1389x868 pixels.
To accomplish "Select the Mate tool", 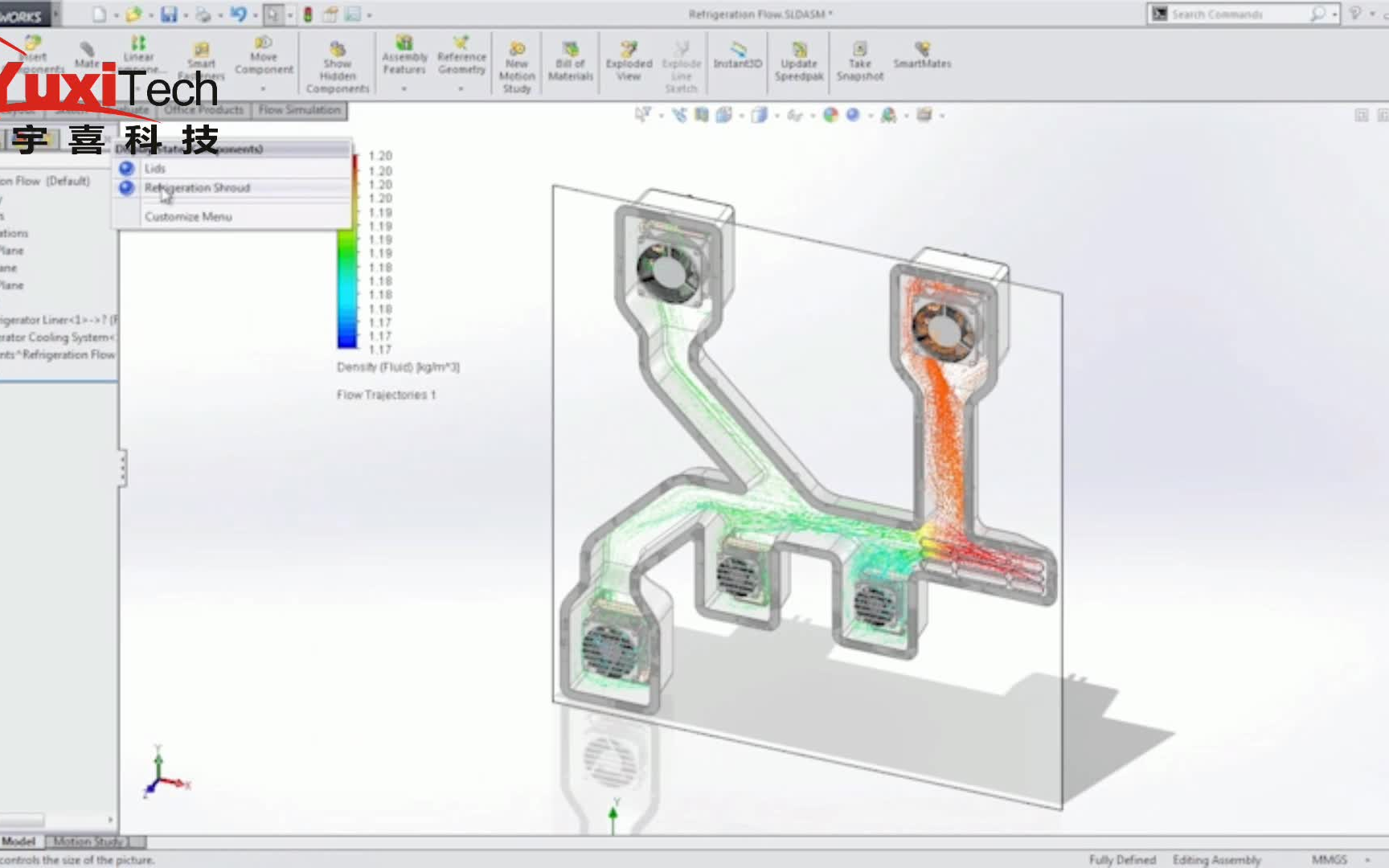I will [x=87, y=56].
